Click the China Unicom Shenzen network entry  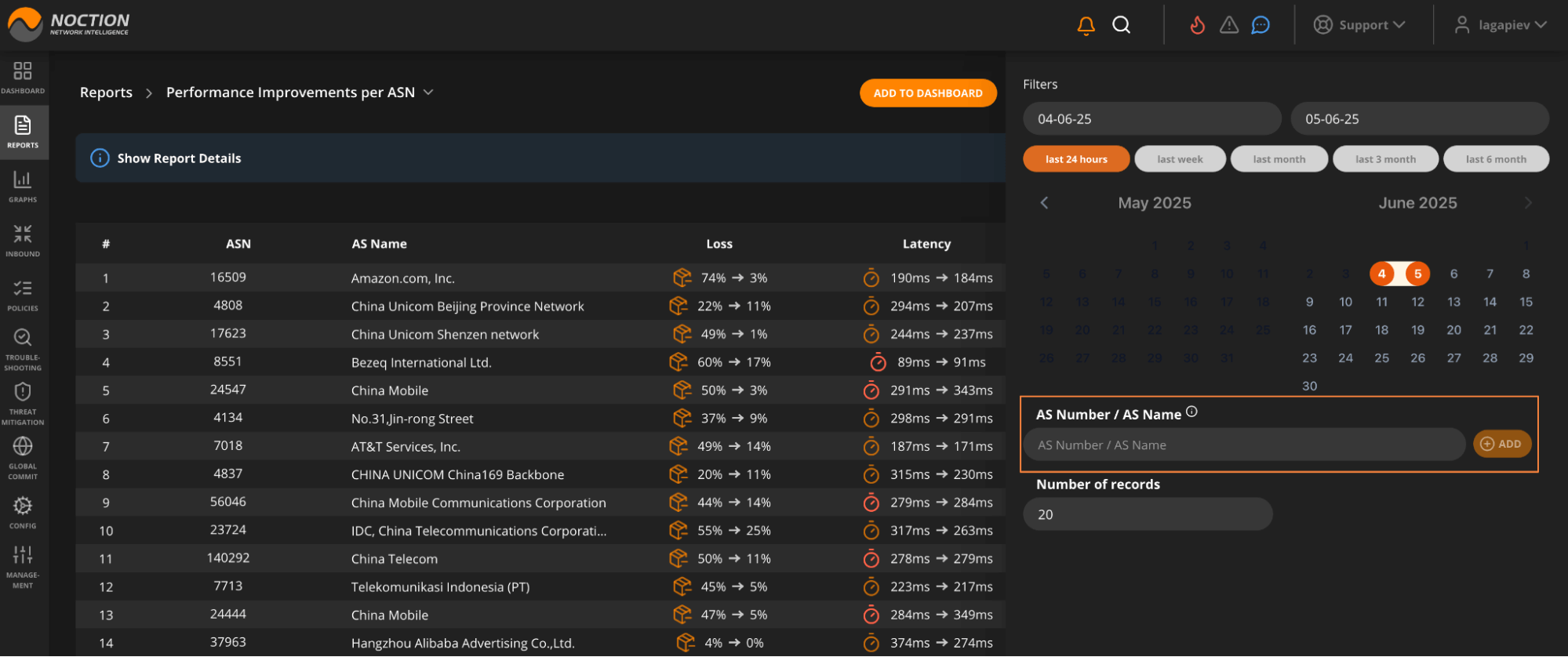coord(446,334)
